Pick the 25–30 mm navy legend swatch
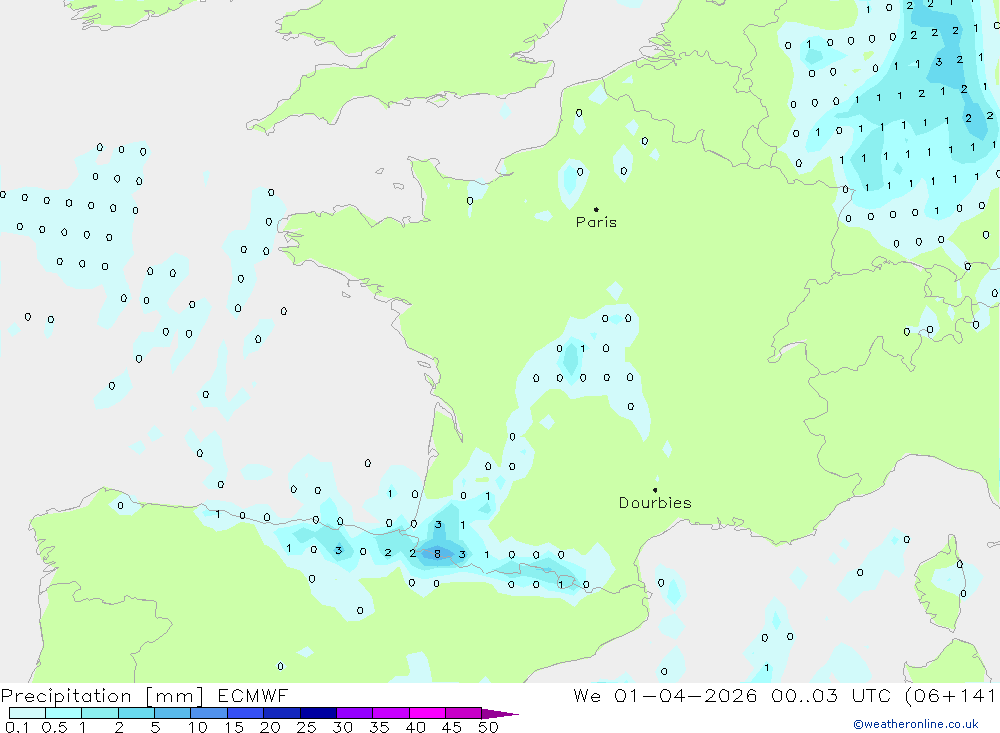Screen dimensions: 1000x733 (318, 713)
